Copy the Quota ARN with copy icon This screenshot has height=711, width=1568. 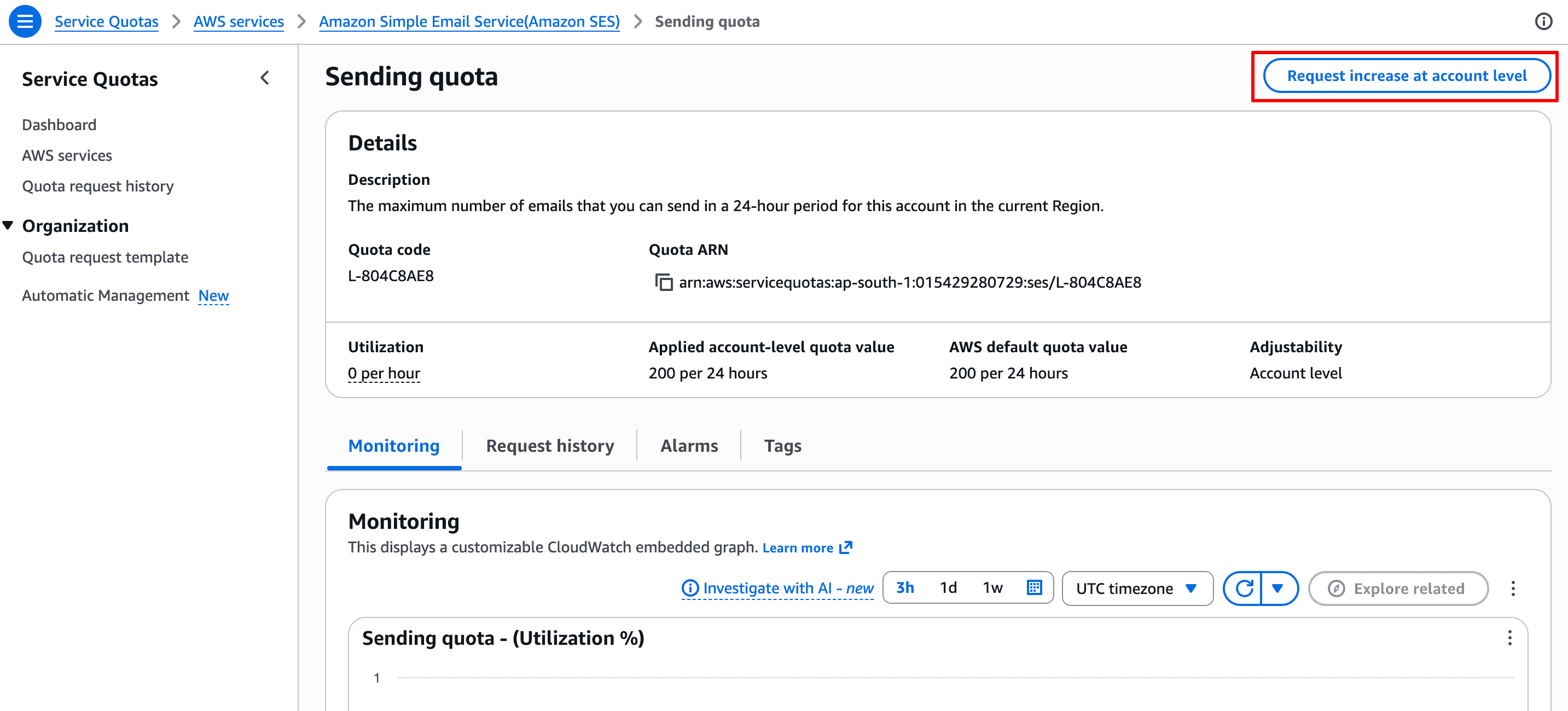pos(664,282)
